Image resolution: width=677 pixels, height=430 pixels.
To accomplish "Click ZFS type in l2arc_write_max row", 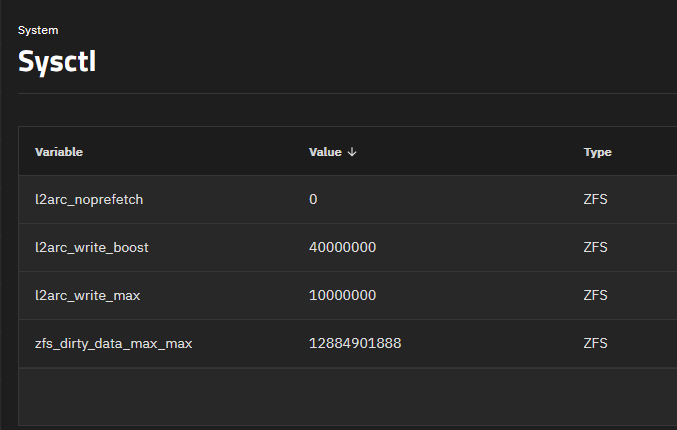I will click(x=595, y=295).
